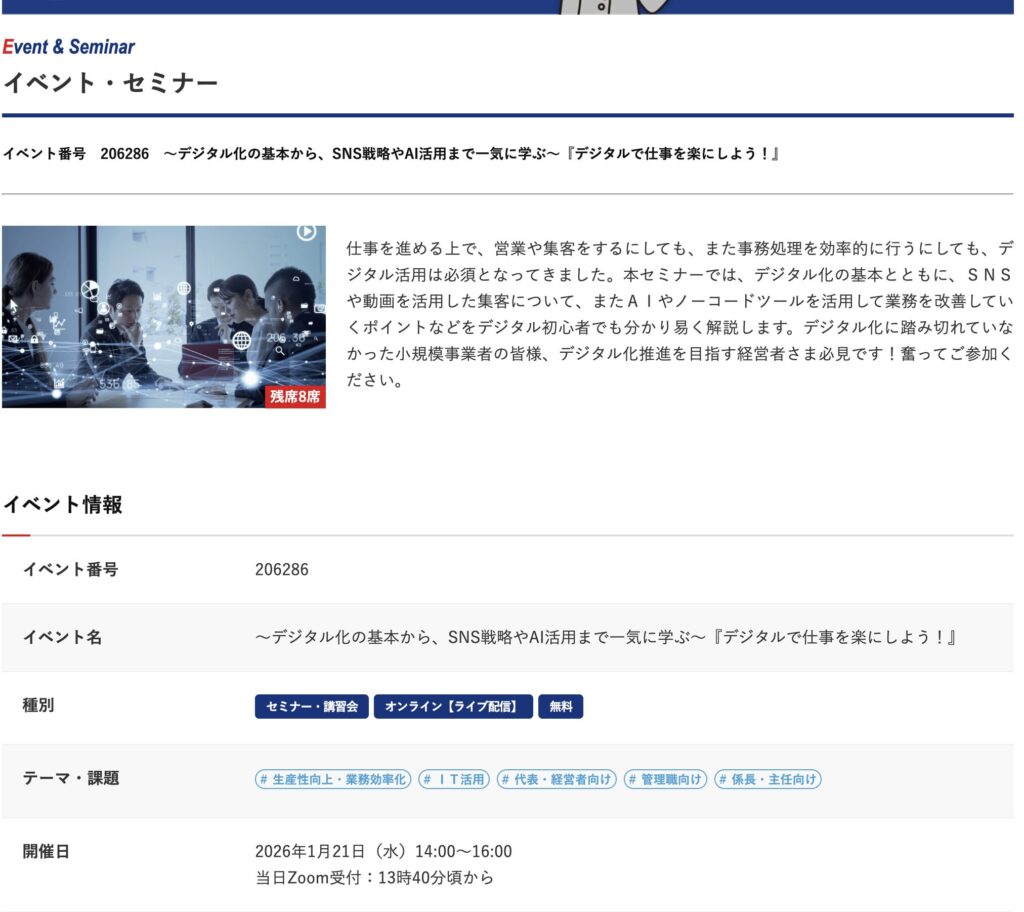Image resolution: width=1024 pixels, height=912 pixels.
Task: Open the #生産性向上・業務効率化 theme tag
Action: (333, 779)
